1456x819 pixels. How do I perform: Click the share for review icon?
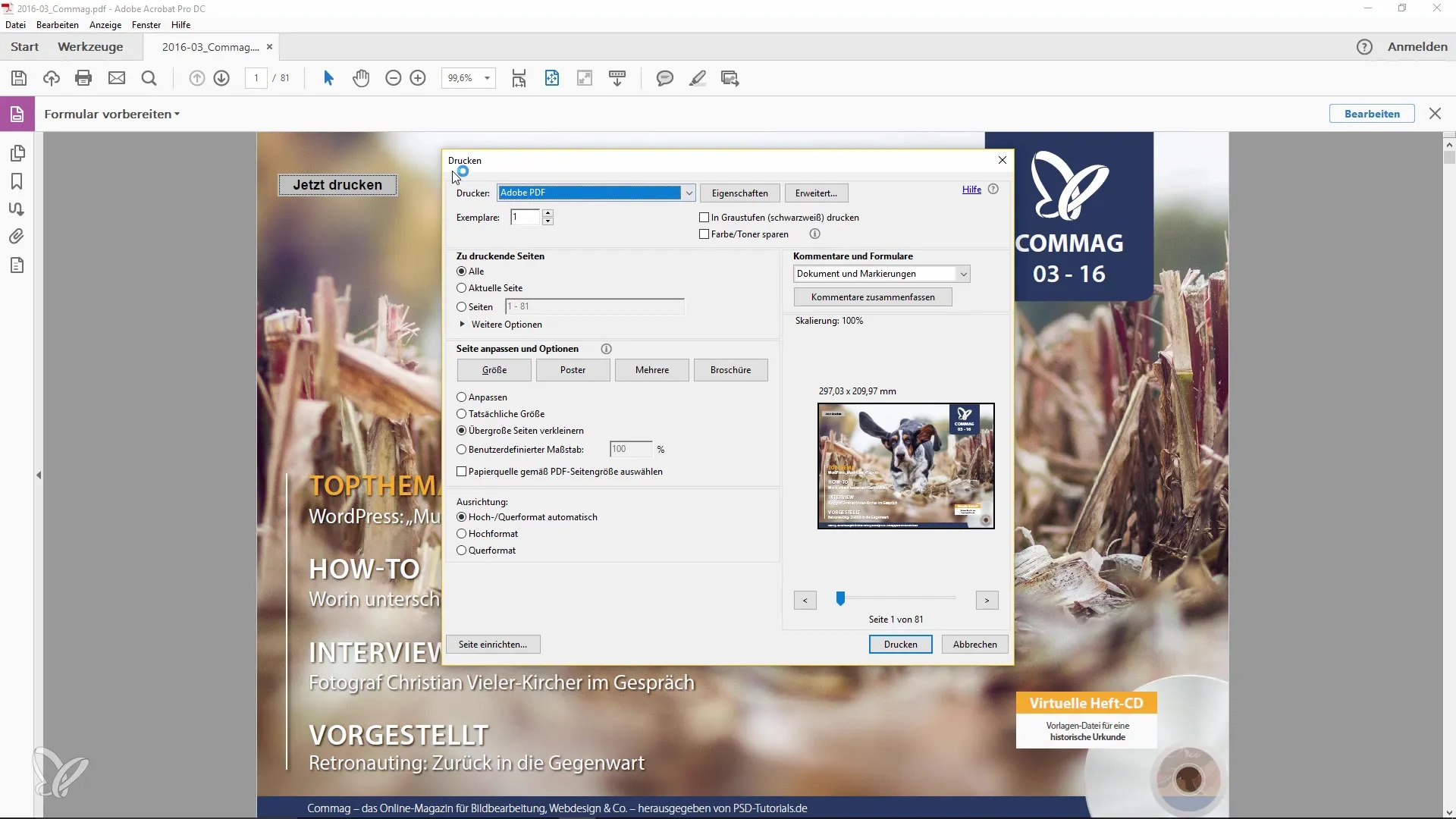pos(730,78)
